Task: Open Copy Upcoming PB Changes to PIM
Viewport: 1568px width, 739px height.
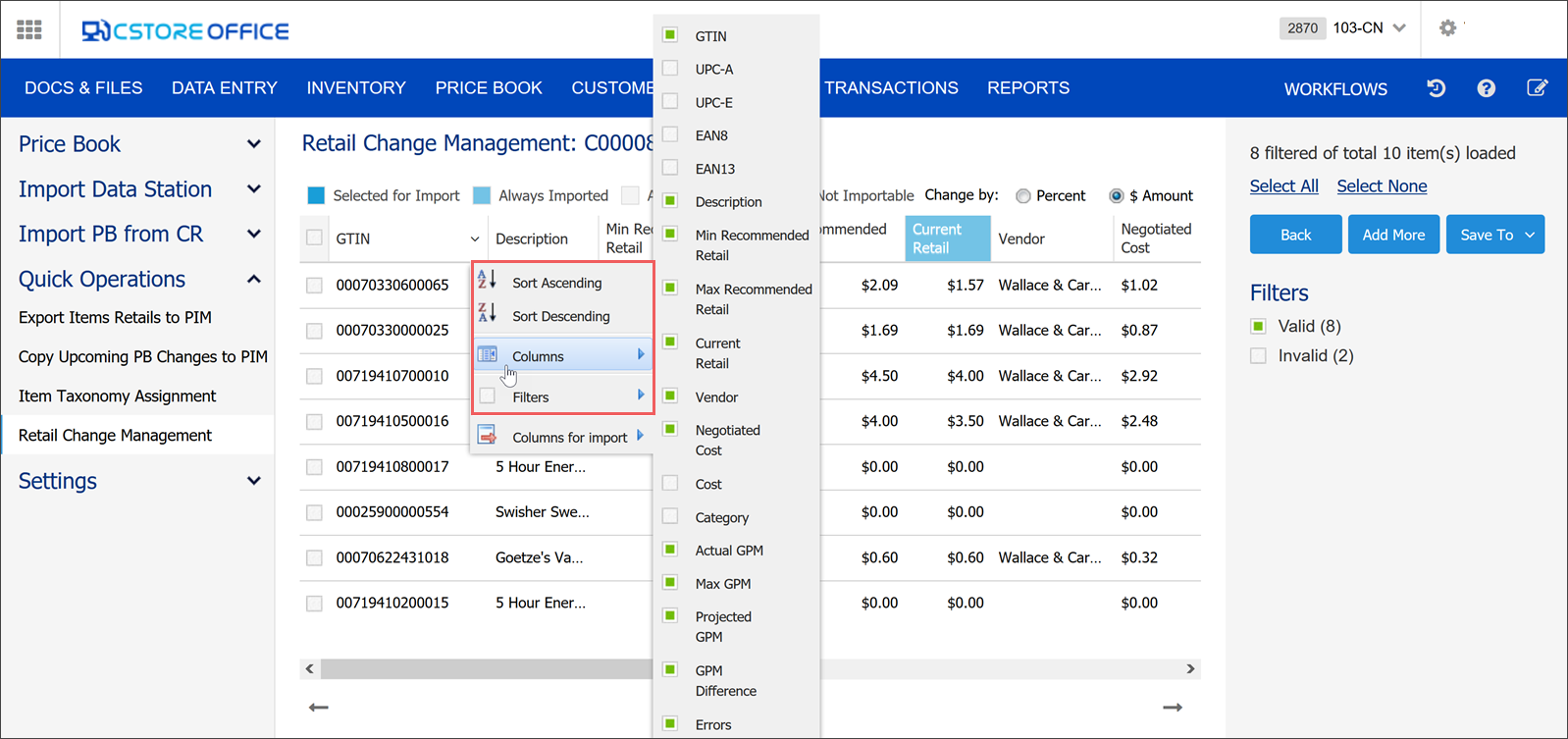Action: click(143, 356)
